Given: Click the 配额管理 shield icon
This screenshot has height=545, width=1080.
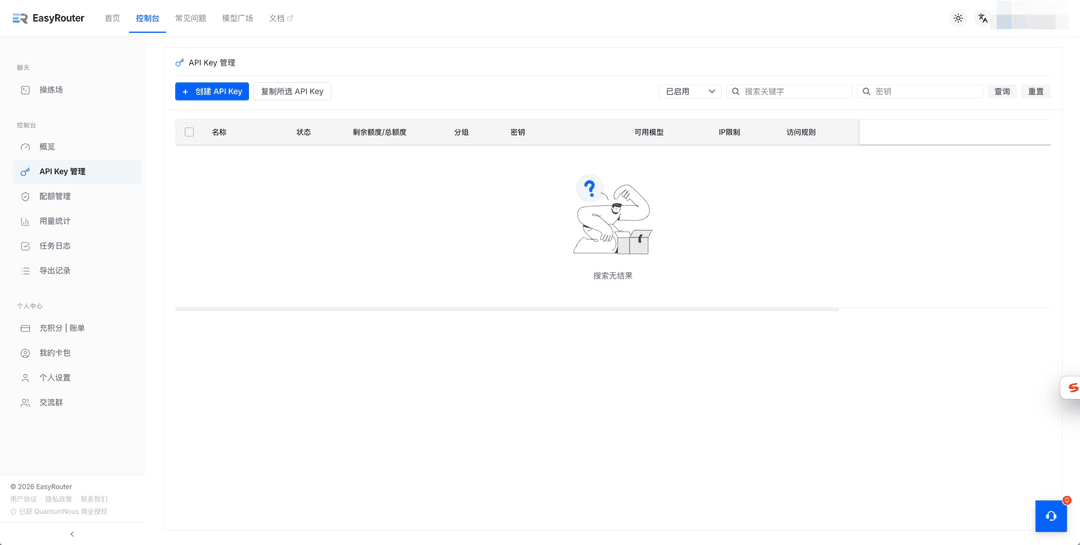Looking at the screenshot, I should pyautogui.click(x=25, y=196).
